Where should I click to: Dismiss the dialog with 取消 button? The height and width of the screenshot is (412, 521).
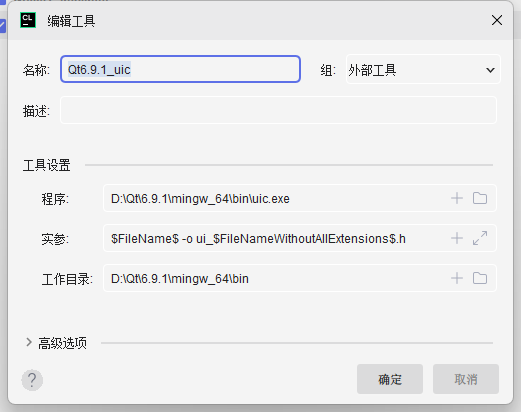pyautogui.click(x=466, y=379)
